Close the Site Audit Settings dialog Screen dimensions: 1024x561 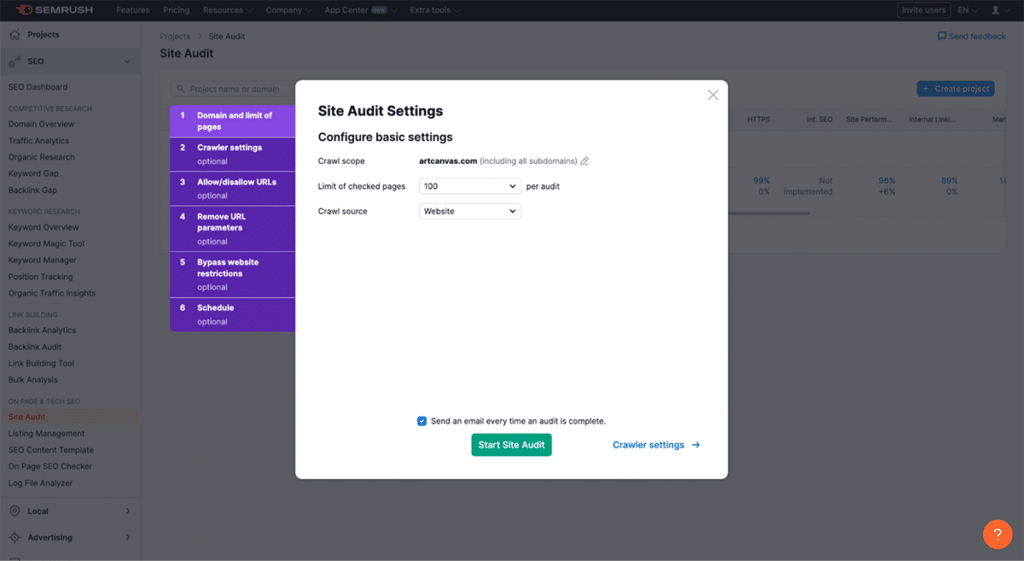pyautogui.click(x=712, y=95)
